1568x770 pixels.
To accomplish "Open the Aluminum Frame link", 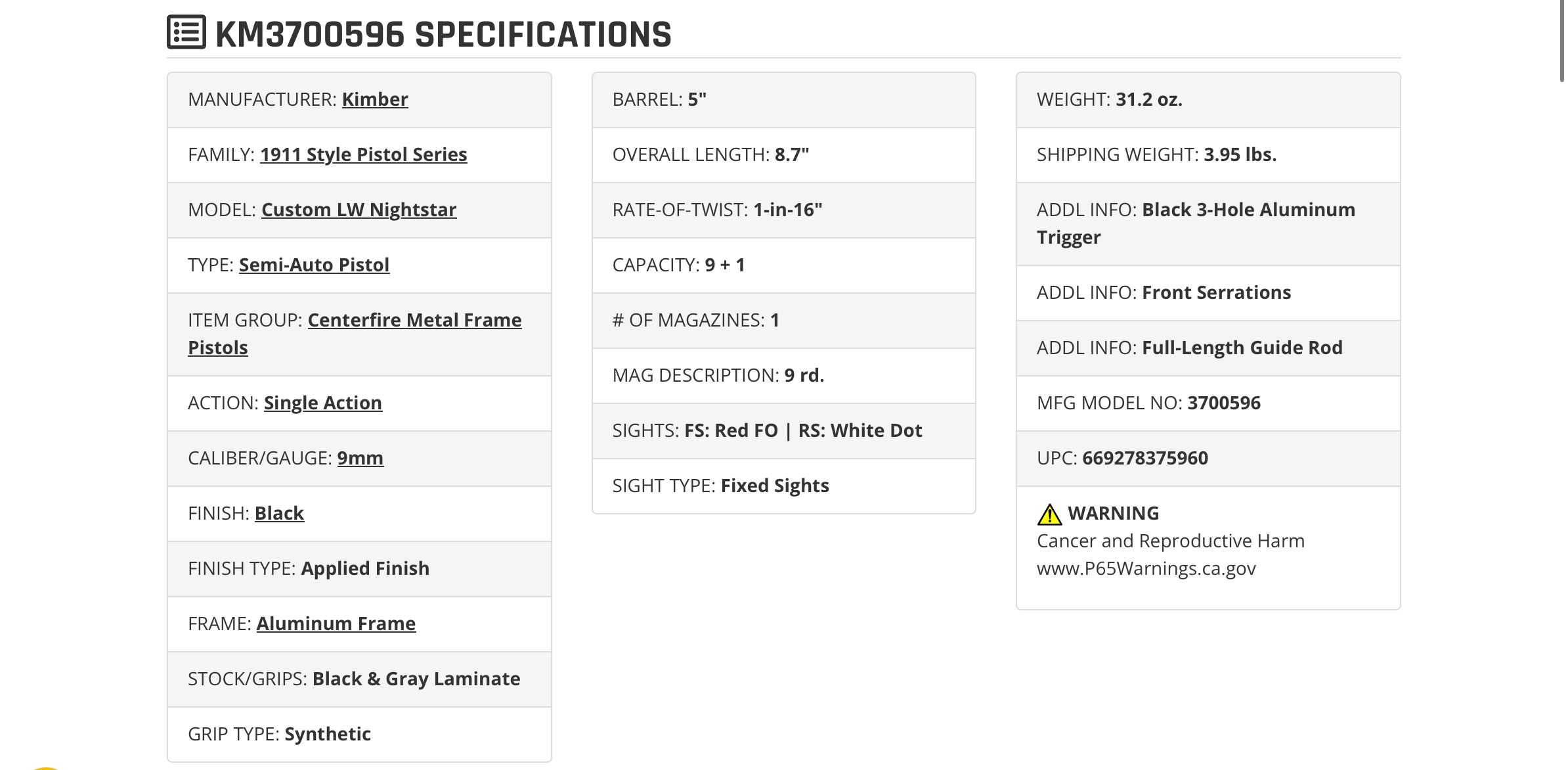I will (x=336, y=623).
